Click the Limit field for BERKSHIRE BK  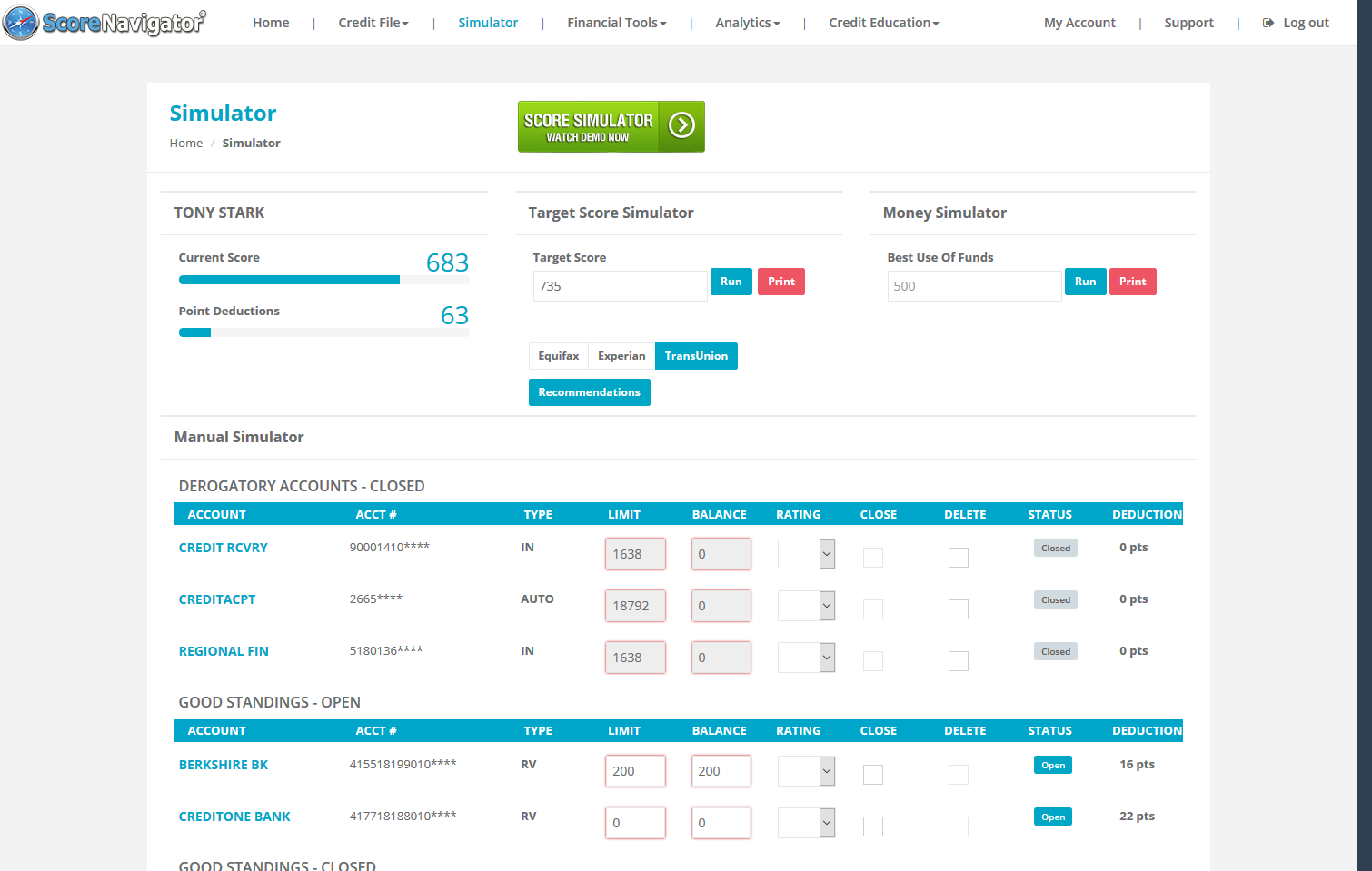point(635,771)
